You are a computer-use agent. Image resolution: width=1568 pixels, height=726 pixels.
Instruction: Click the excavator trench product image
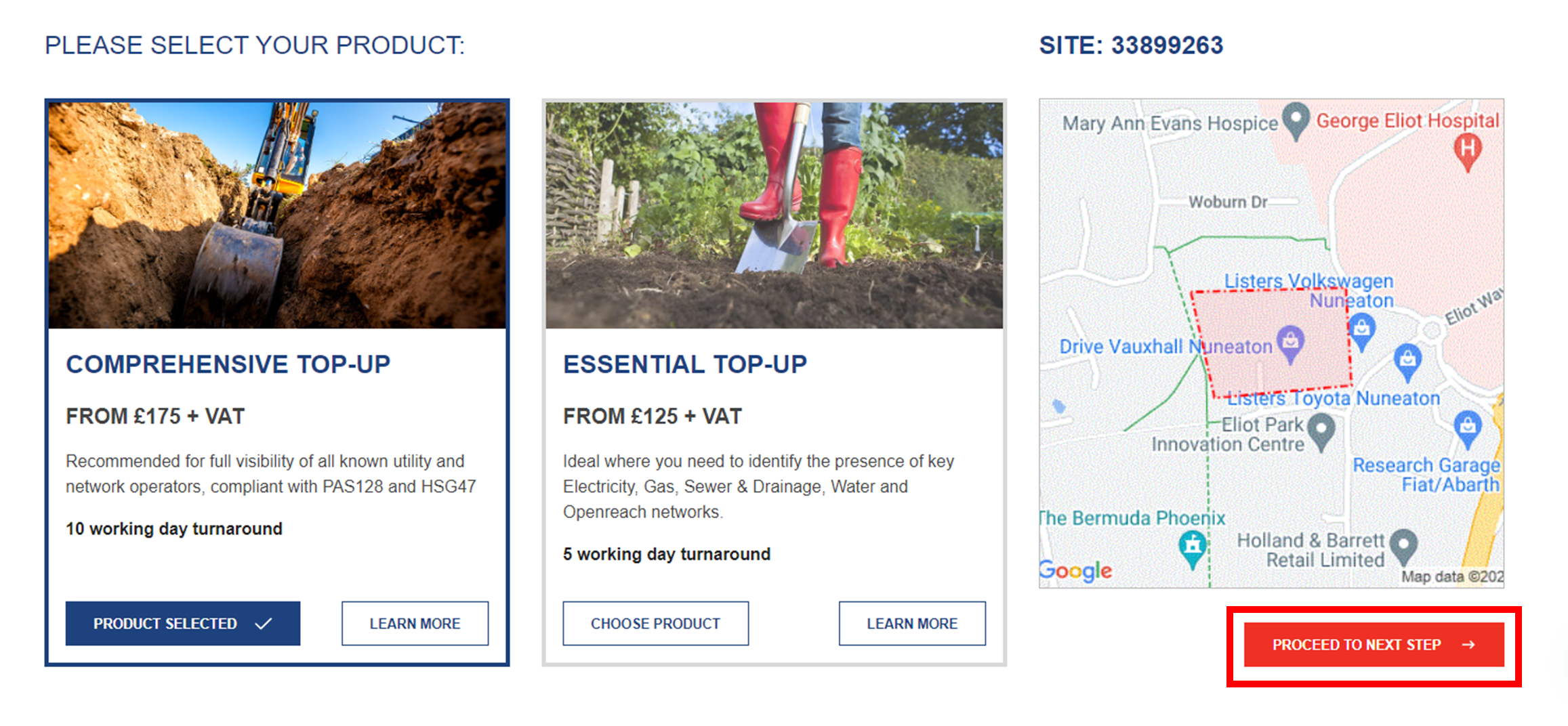[277, 215]
